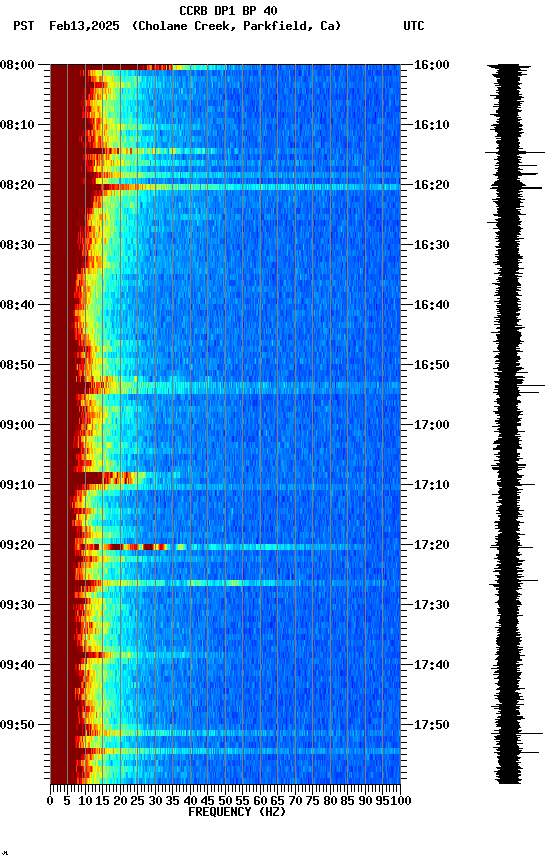
Task: Click the '08:20' PST time label
Action: [x=17, y=185]
